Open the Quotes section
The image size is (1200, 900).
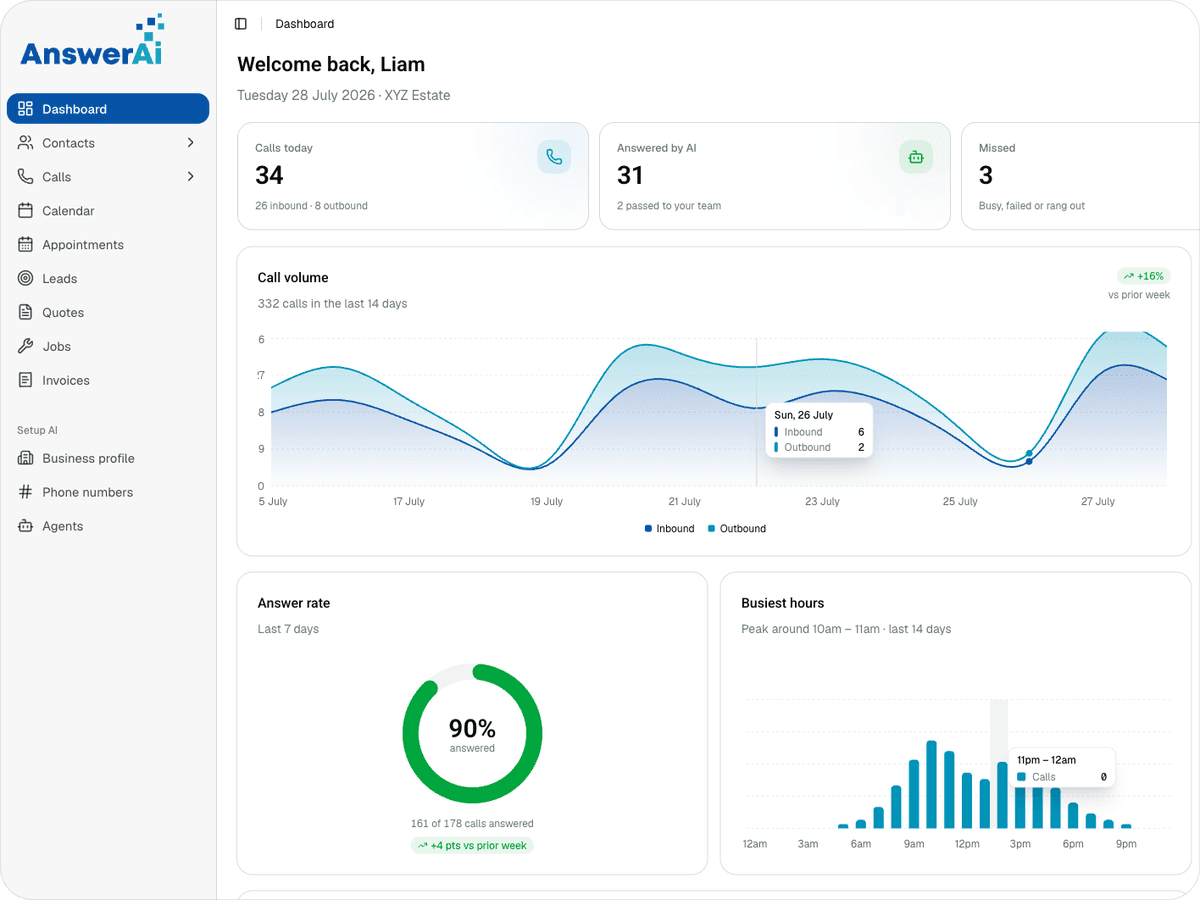click(x=108, y=313)
